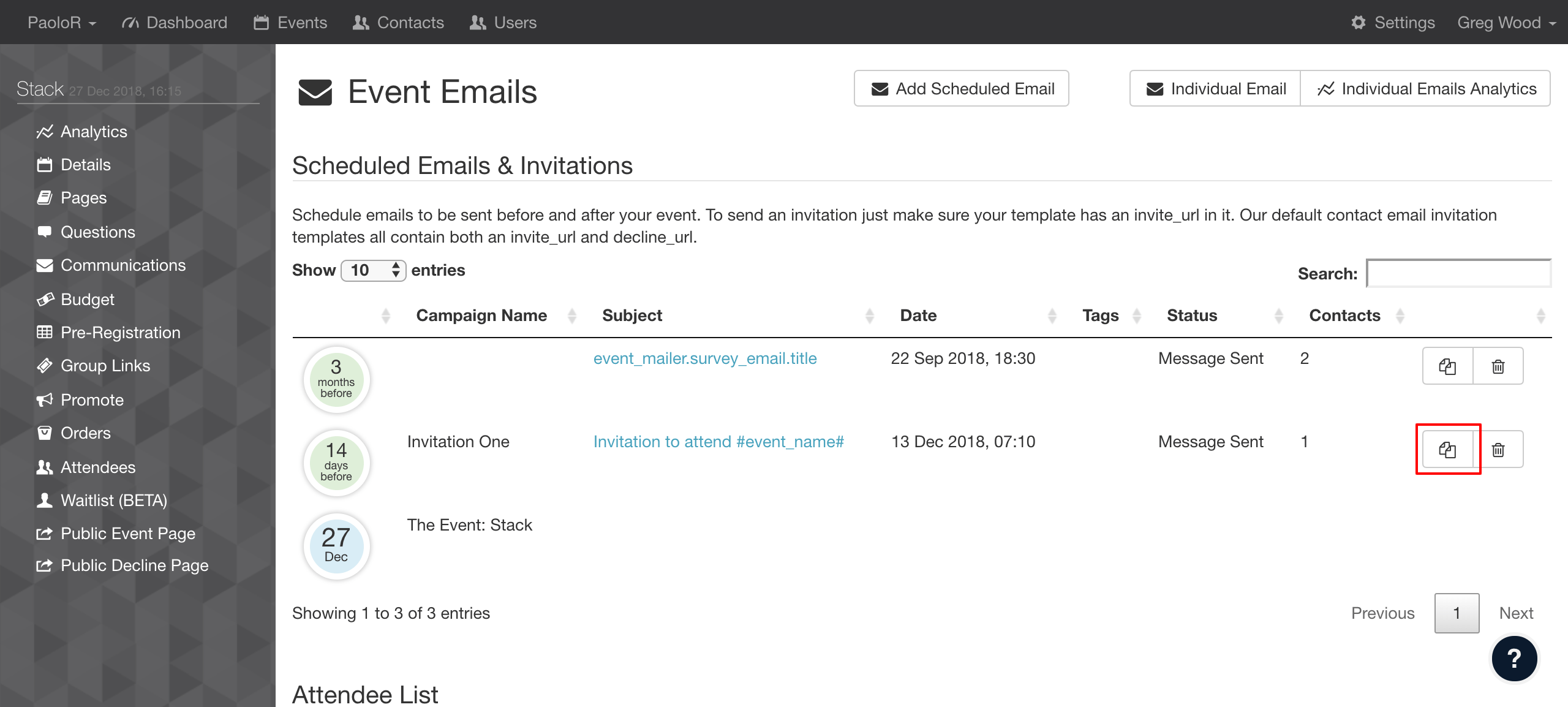Open the Analytics section in sidebar
Viewport: 1568px width, 707px height.
click(x=93, y=131)
